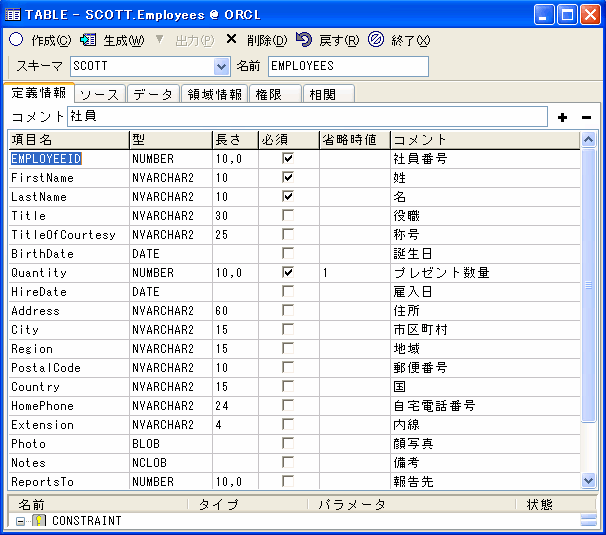
Task: Click the タイプ header in constraint pane
Action: 248,504
